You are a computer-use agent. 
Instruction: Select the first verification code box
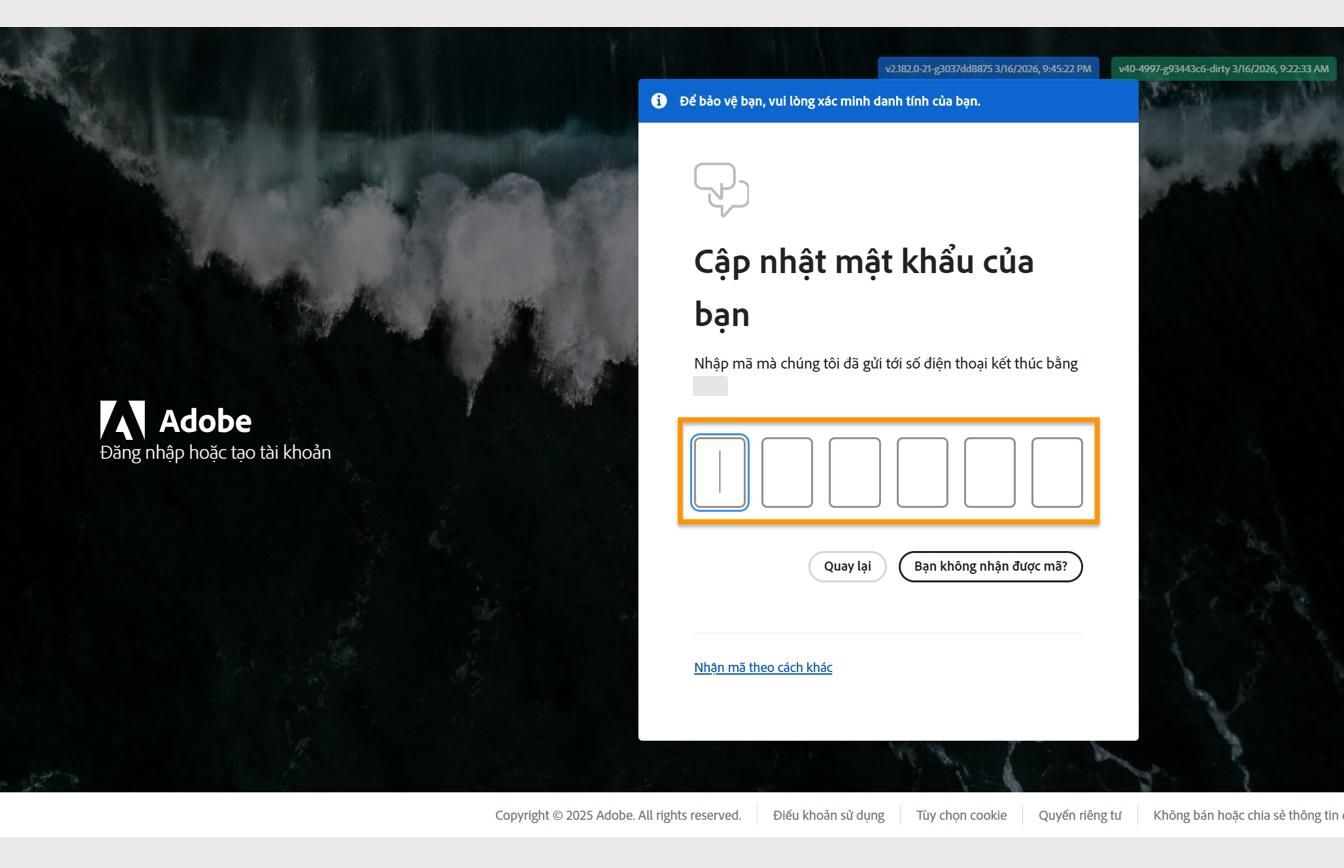pos(719,471)
